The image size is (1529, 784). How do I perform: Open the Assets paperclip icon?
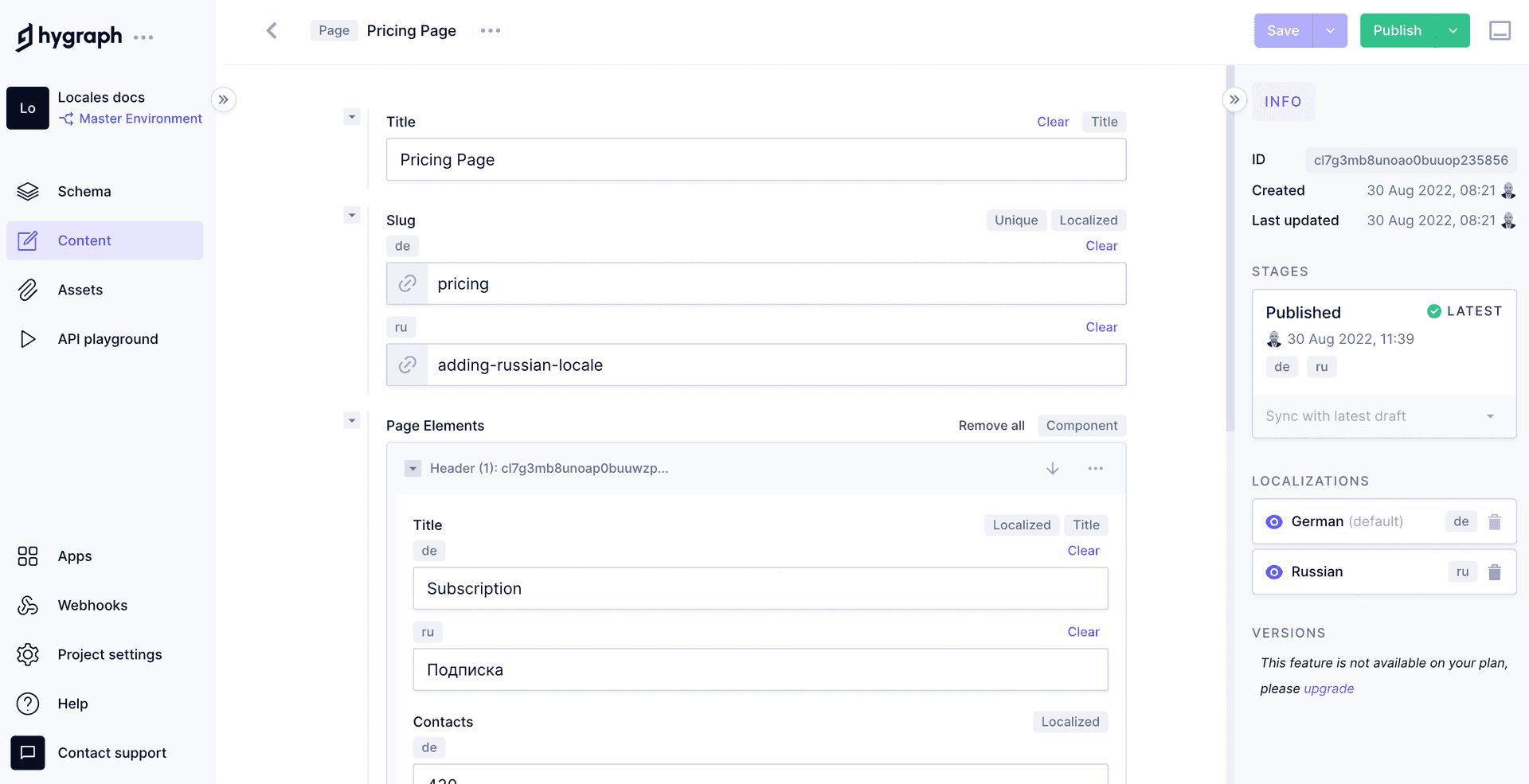point(28,290)
